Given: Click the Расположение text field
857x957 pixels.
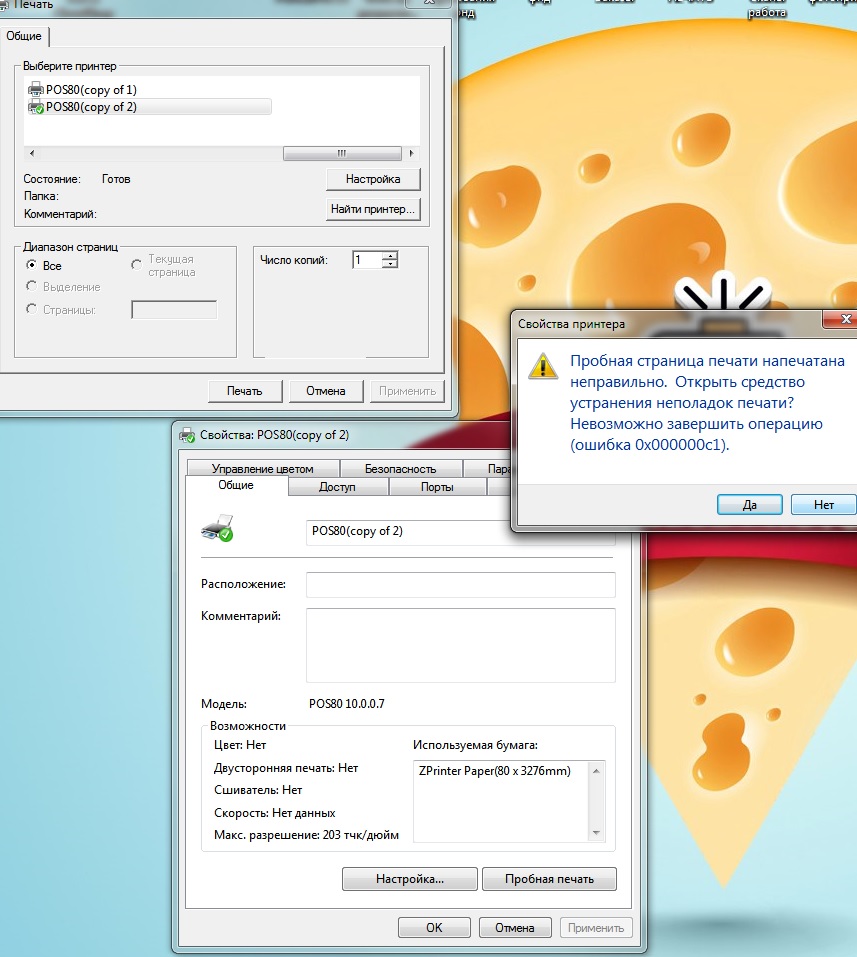Looking at the screenshot, I should [x=460, y=584].
